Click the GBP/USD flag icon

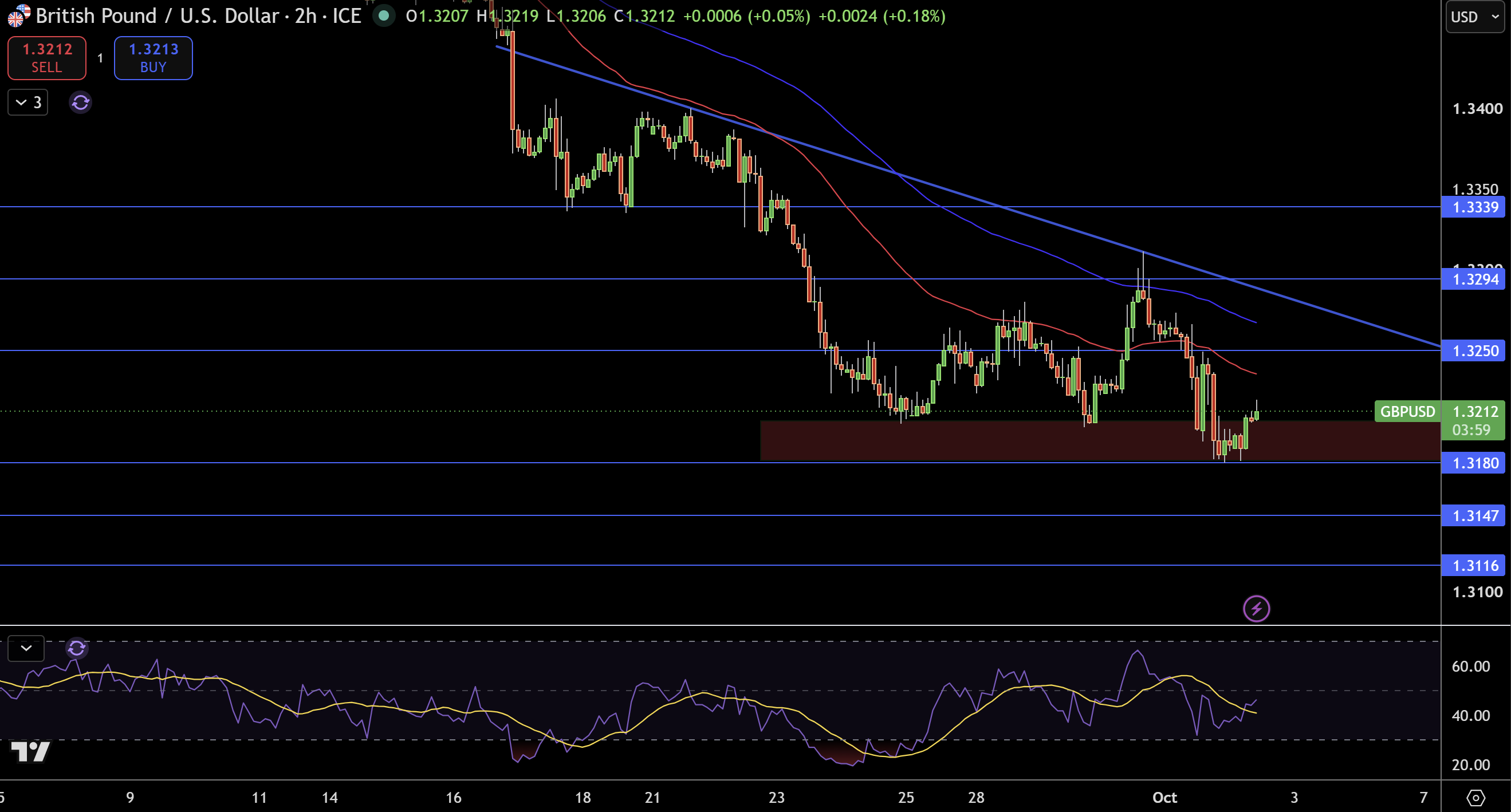click(19, 16)
